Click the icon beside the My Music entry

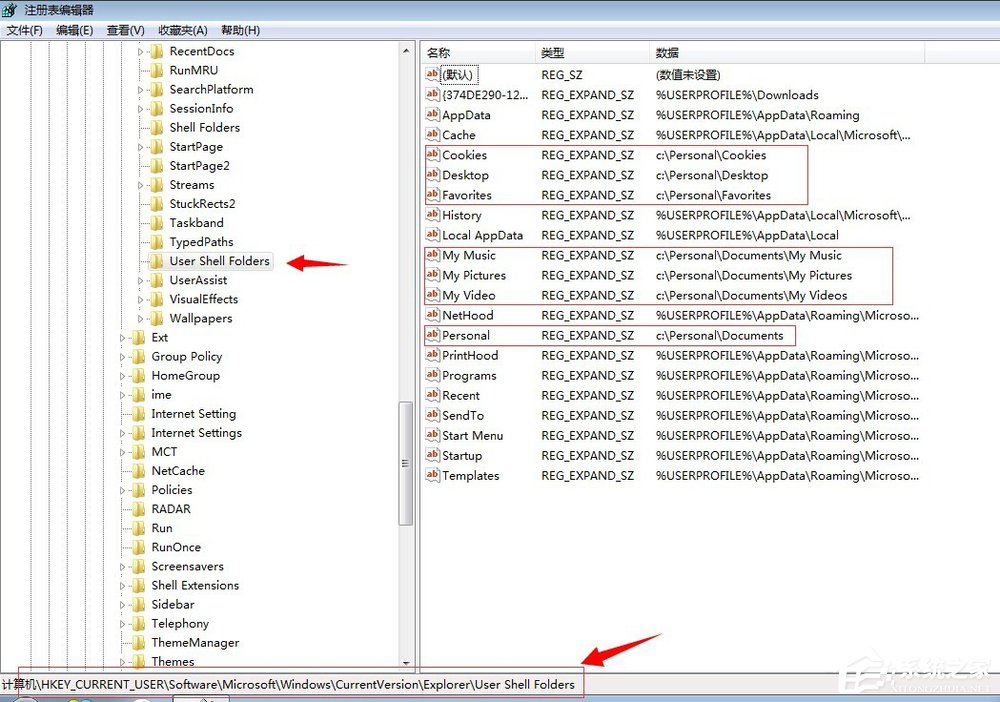coord(434,255)
